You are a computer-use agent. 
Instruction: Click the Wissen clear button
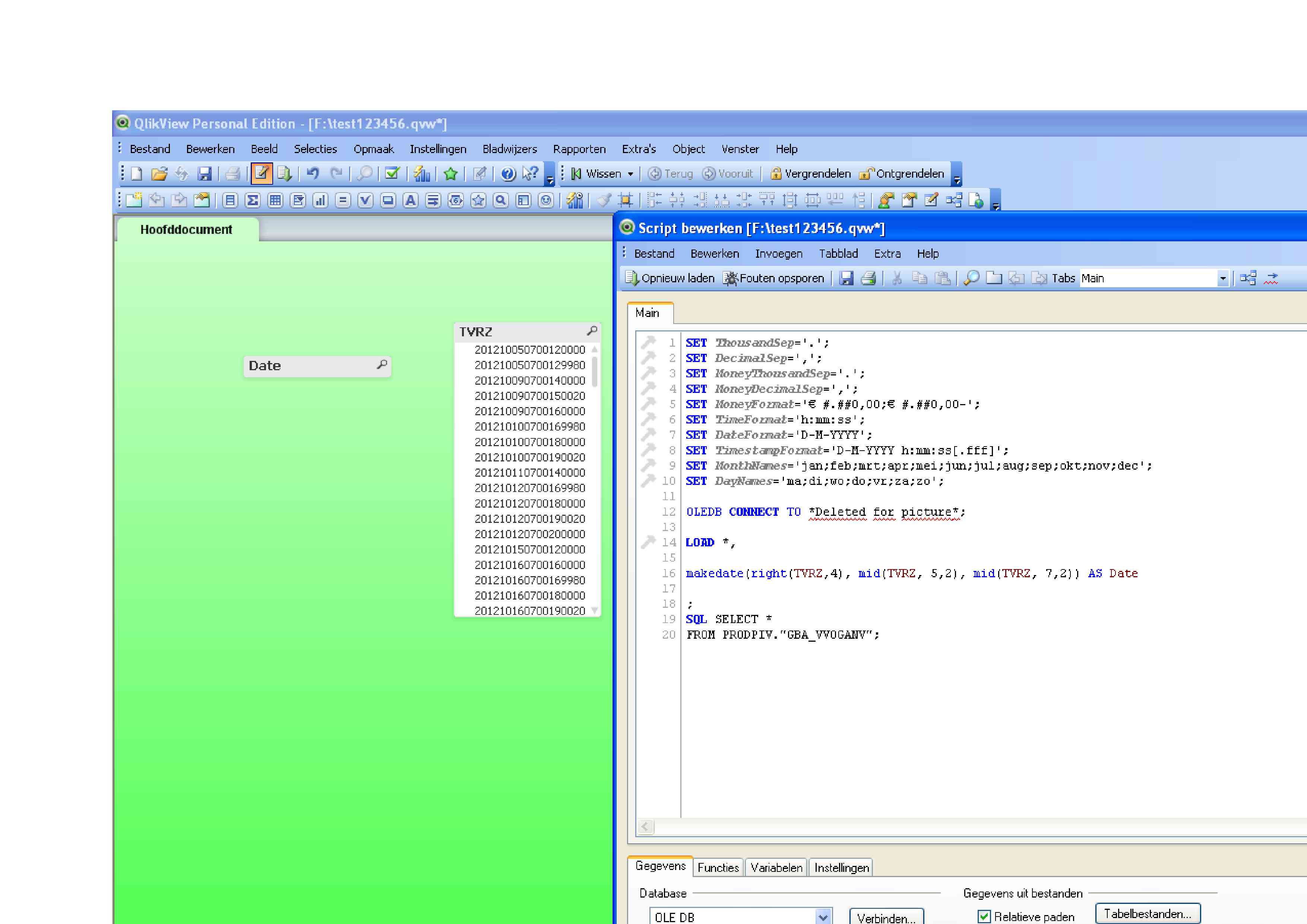pos(597,174)
